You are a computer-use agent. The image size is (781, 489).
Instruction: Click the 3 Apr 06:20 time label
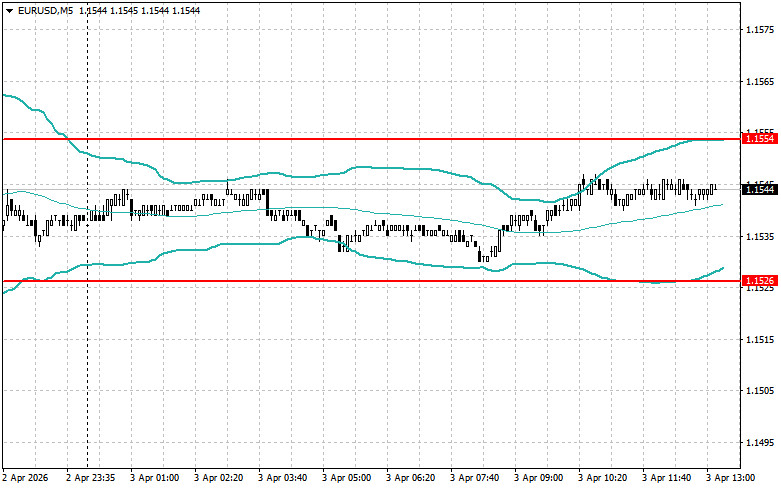[x=410, y=478]
